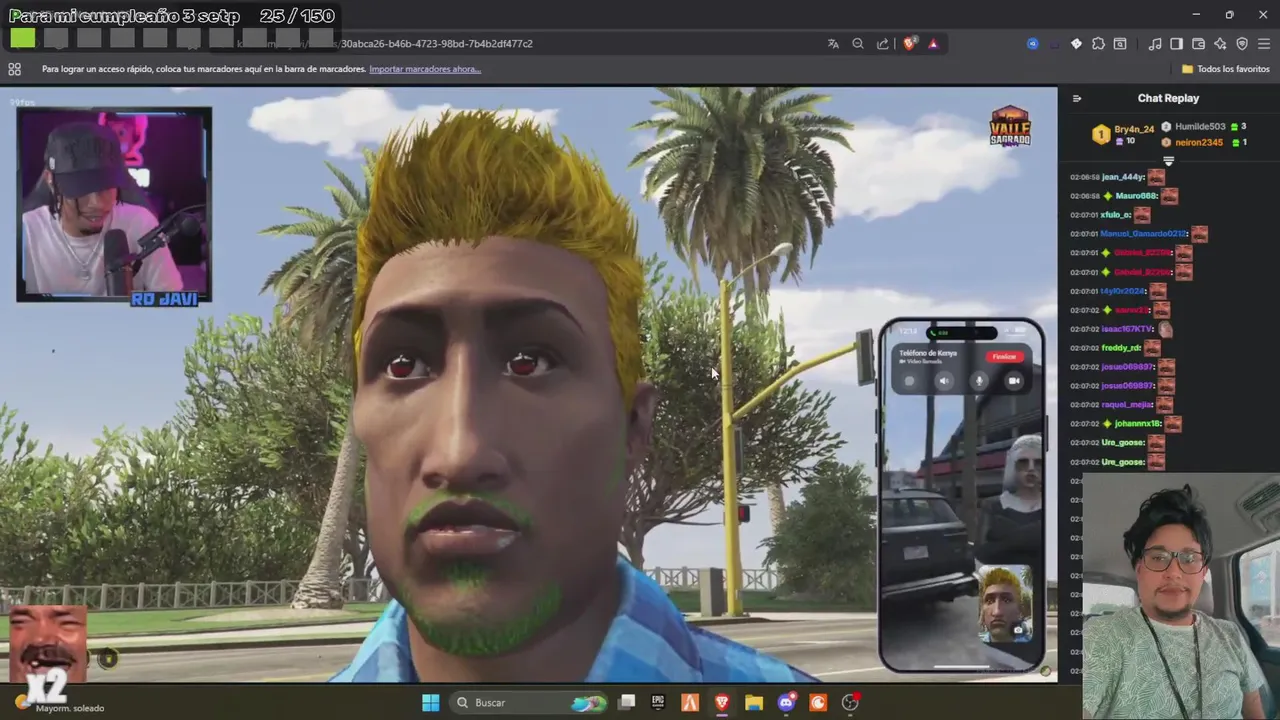The image size is (1280, 720).
Task: Open the Windows Start menu
Action: pos(431,703)
